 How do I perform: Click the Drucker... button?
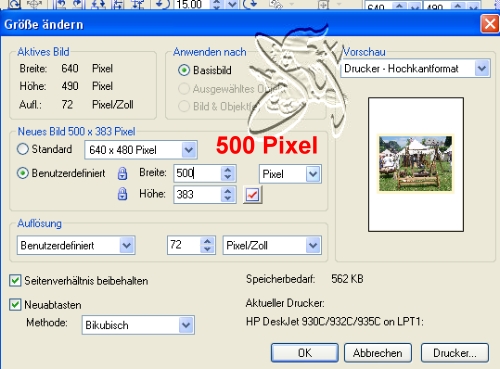(455, 353)
